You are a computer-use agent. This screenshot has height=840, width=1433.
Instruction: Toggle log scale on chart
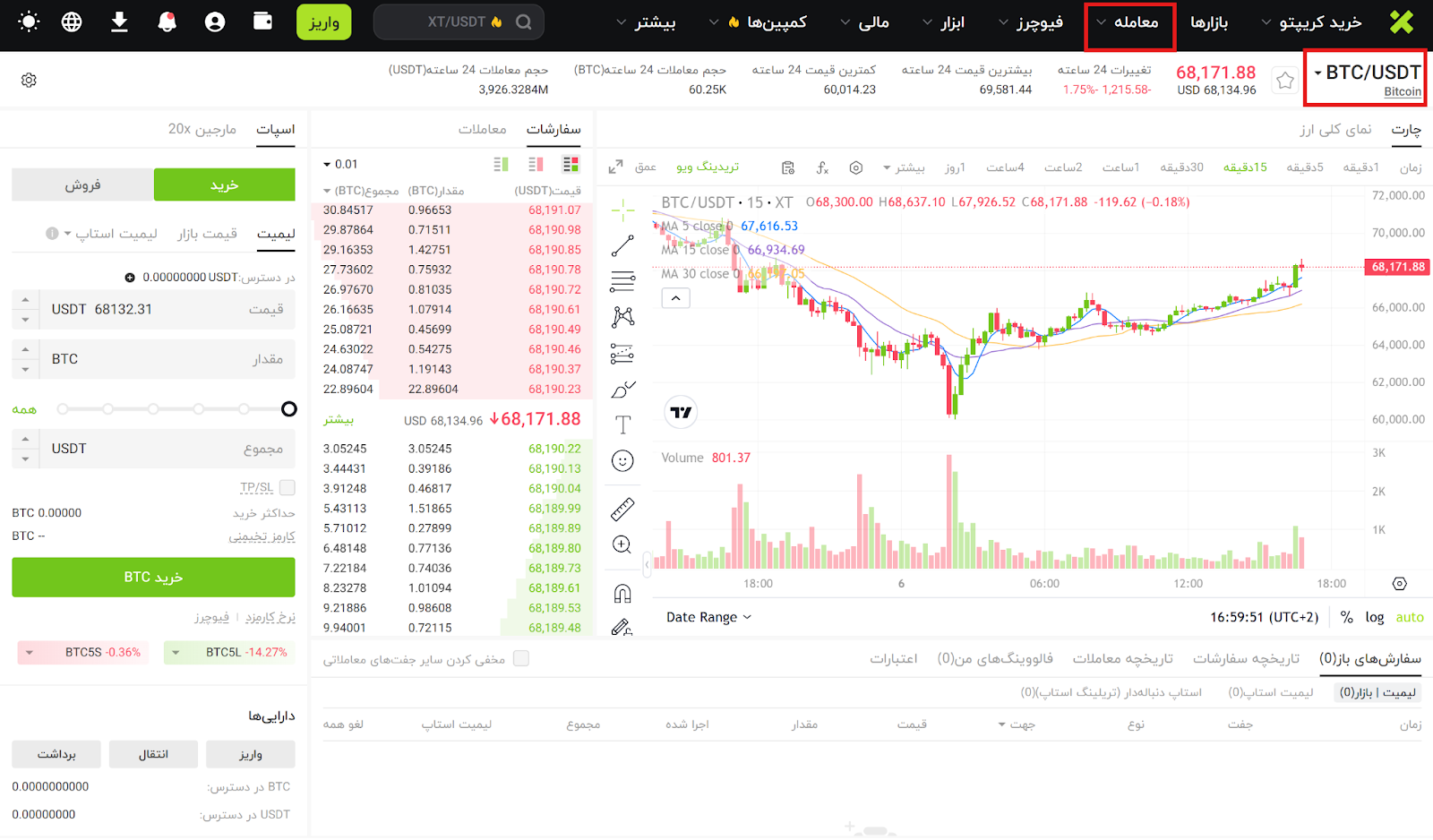point(1374,617)
